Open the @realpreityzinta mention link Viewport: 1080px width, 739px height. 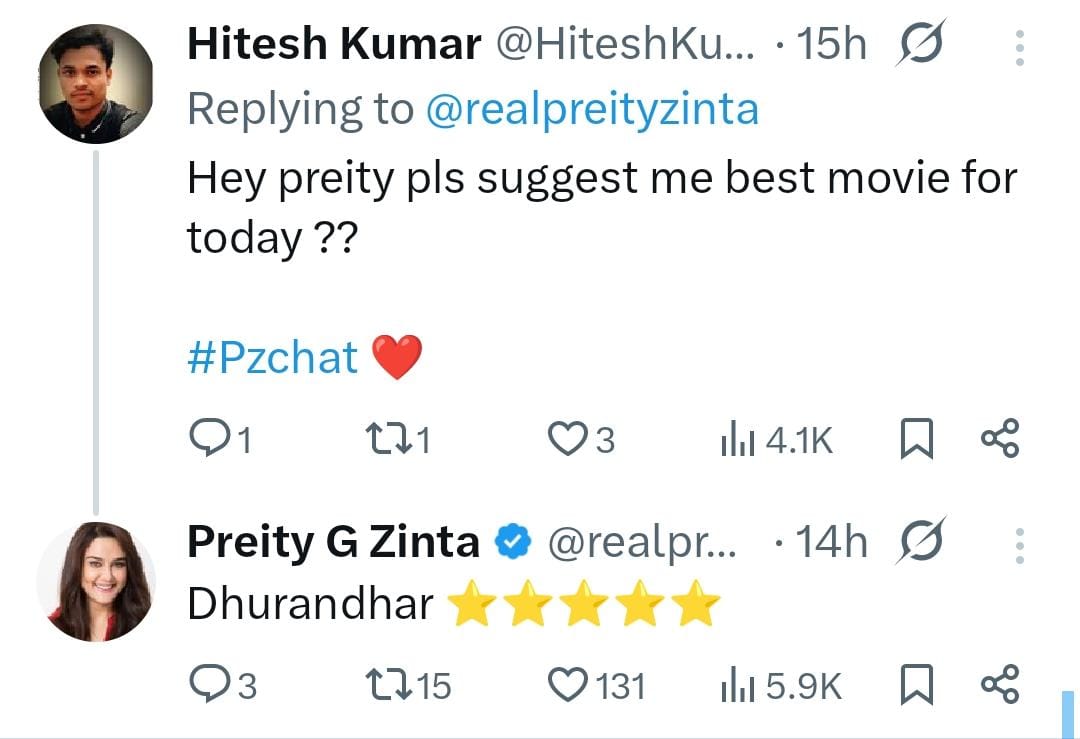[x=592, y=110]
